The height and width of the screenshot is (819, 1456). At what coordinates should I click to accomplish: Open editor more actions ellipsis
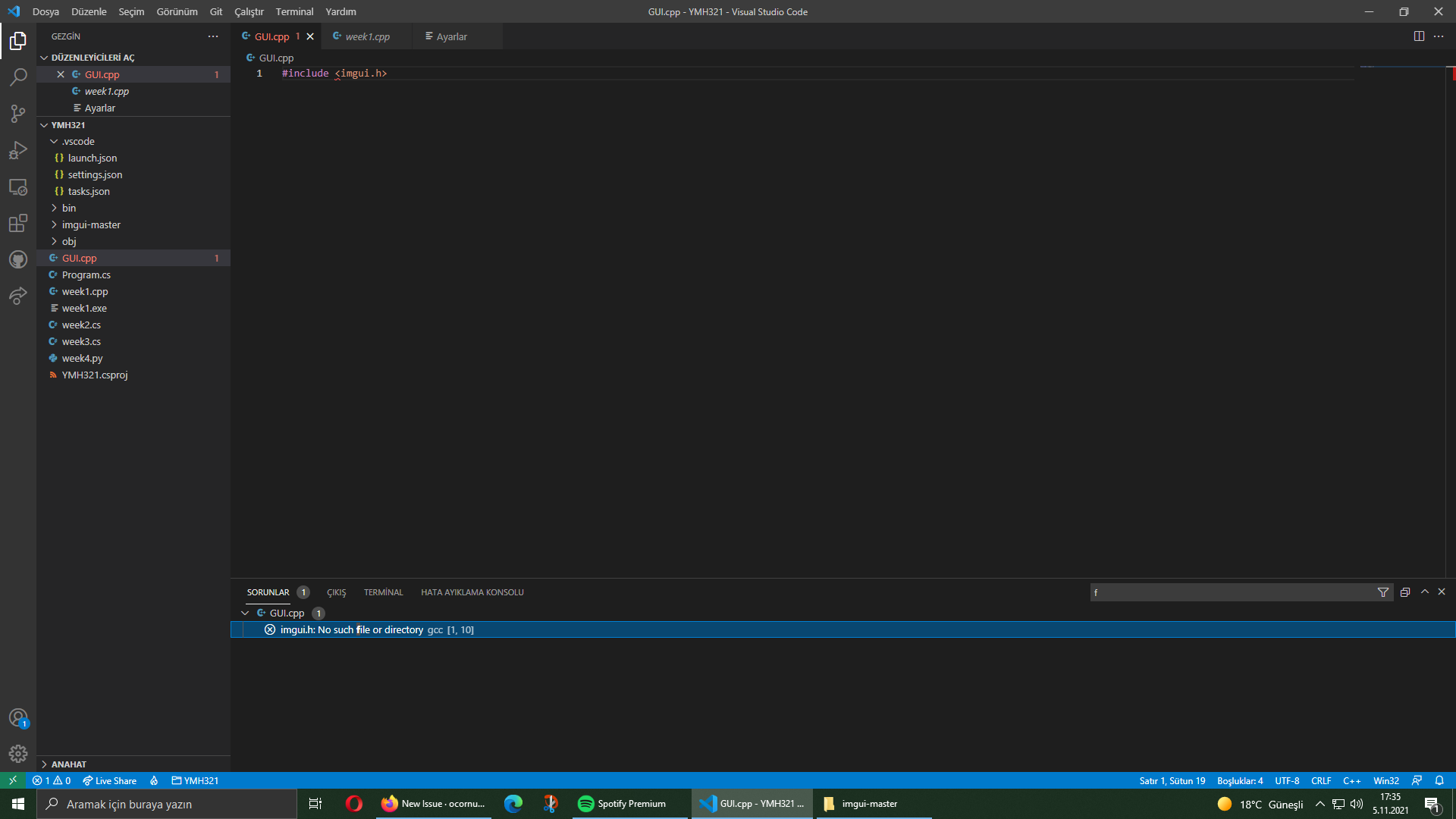tap(1439, 36)
